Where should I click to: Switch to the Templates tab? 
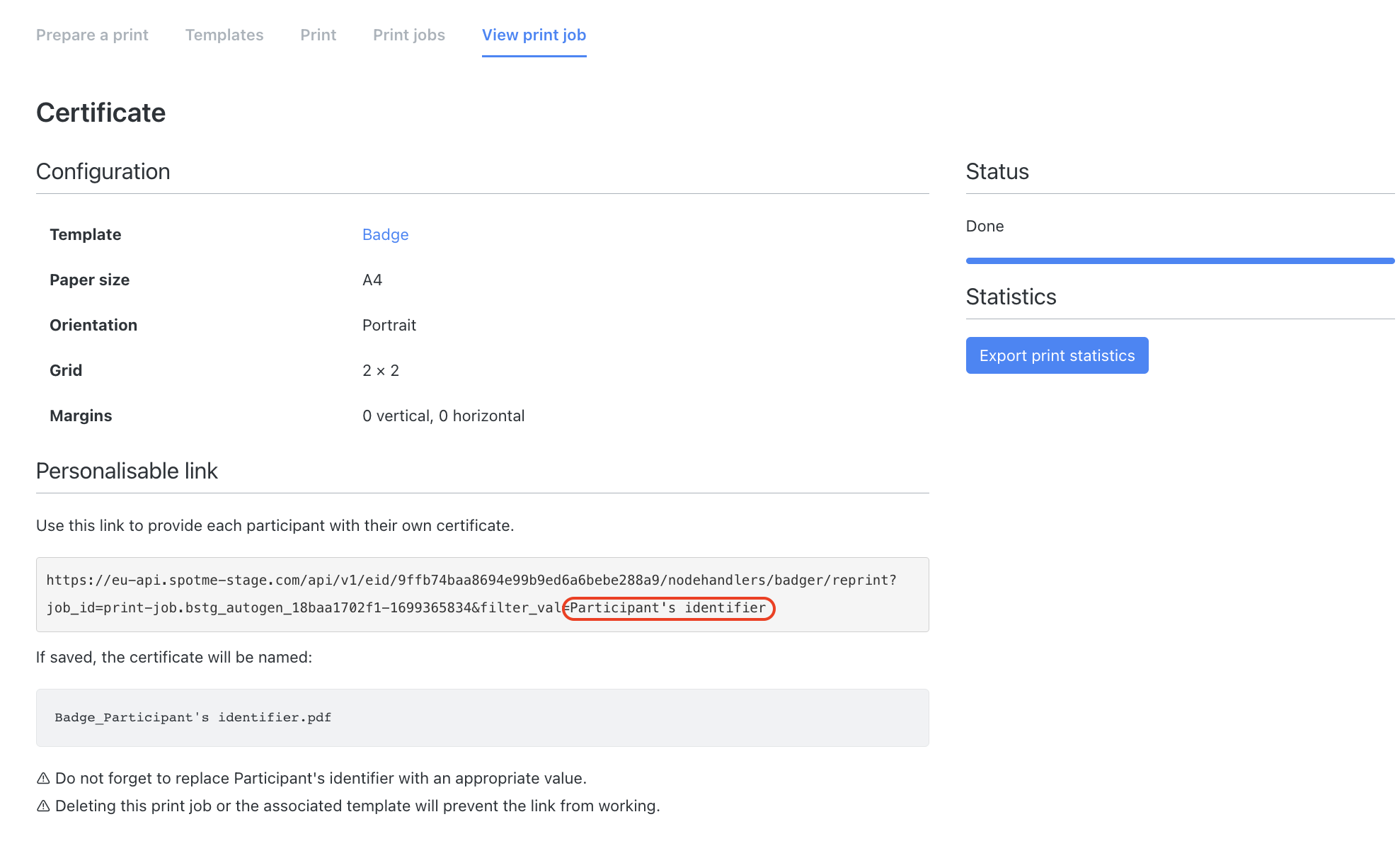tap(224, 35)
